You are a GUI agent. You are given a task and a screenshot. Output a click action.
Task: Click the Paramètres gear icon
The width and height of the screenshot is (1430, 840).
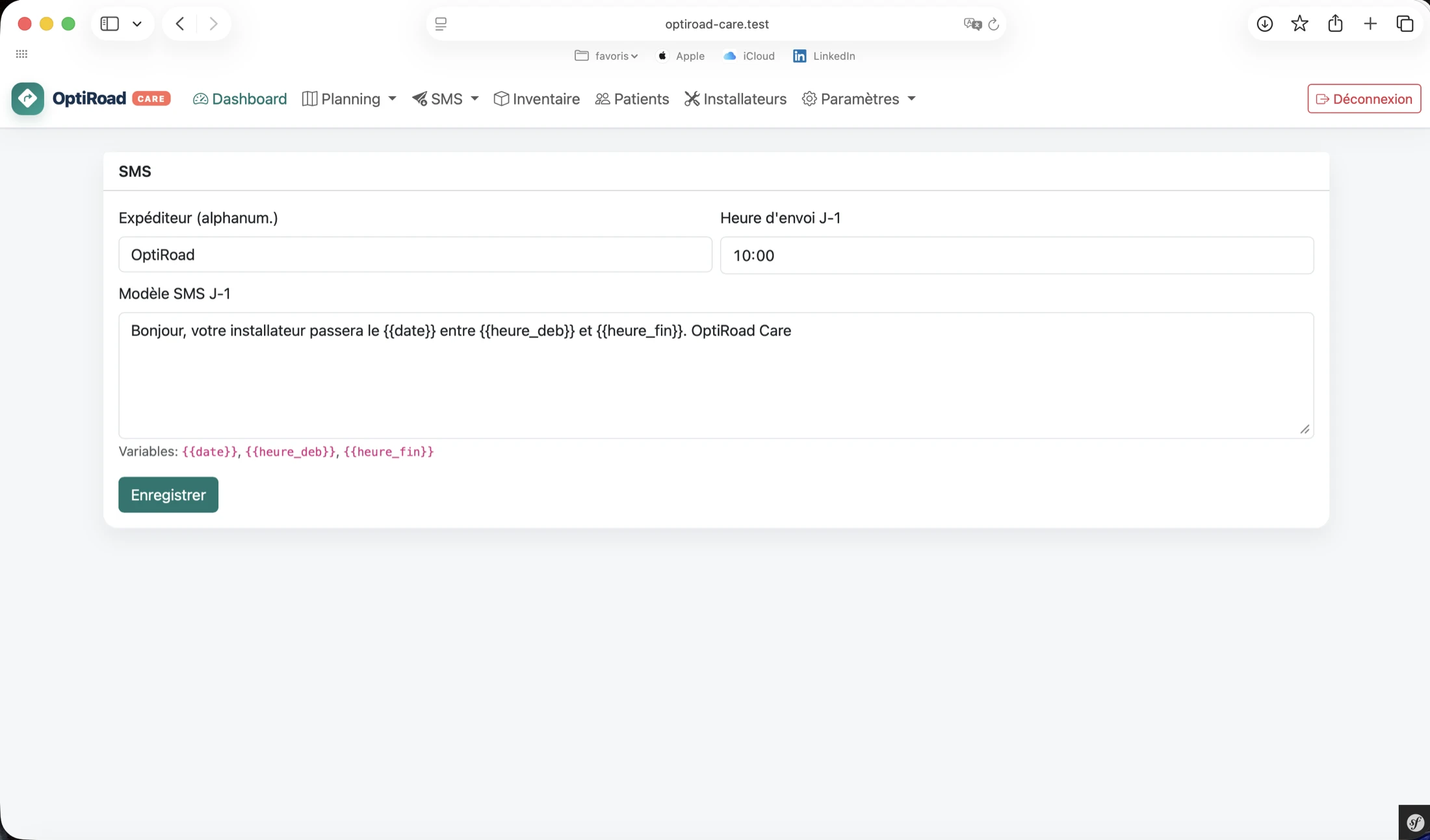(x=809, y=99)
